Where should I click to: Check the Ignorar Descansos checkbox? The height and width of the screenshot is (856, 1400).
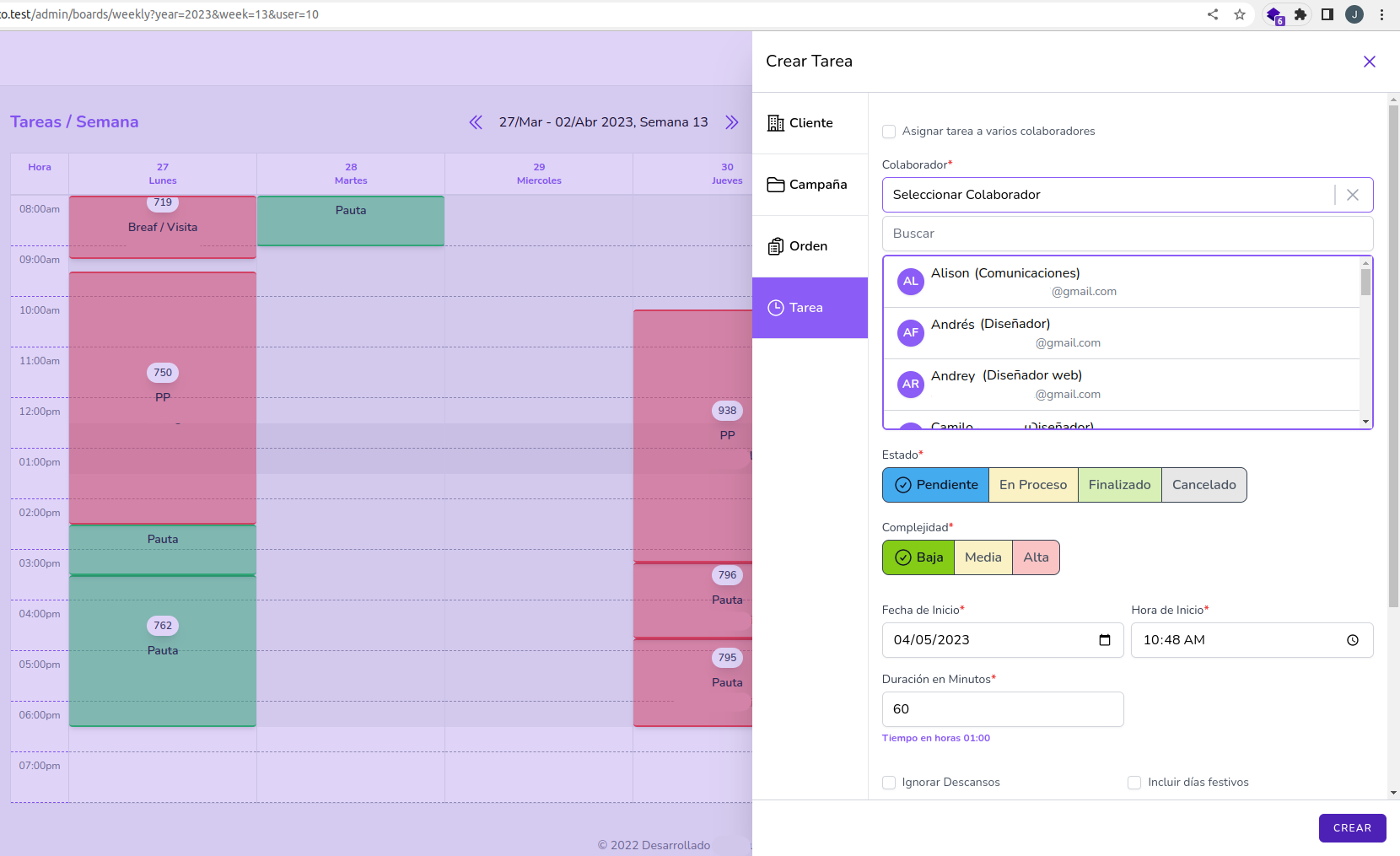pyautogui.click(x=889, y=783)
